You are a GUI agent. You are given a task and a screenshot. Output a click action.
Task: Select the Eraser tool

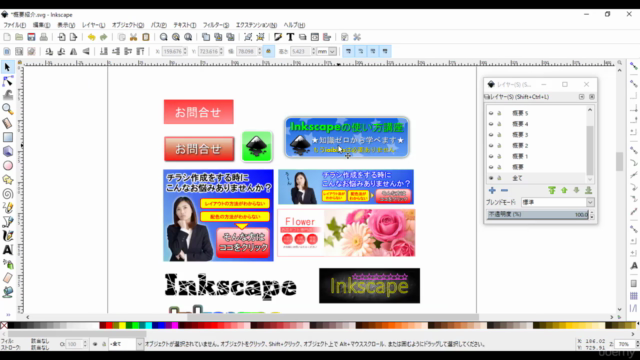7,278
